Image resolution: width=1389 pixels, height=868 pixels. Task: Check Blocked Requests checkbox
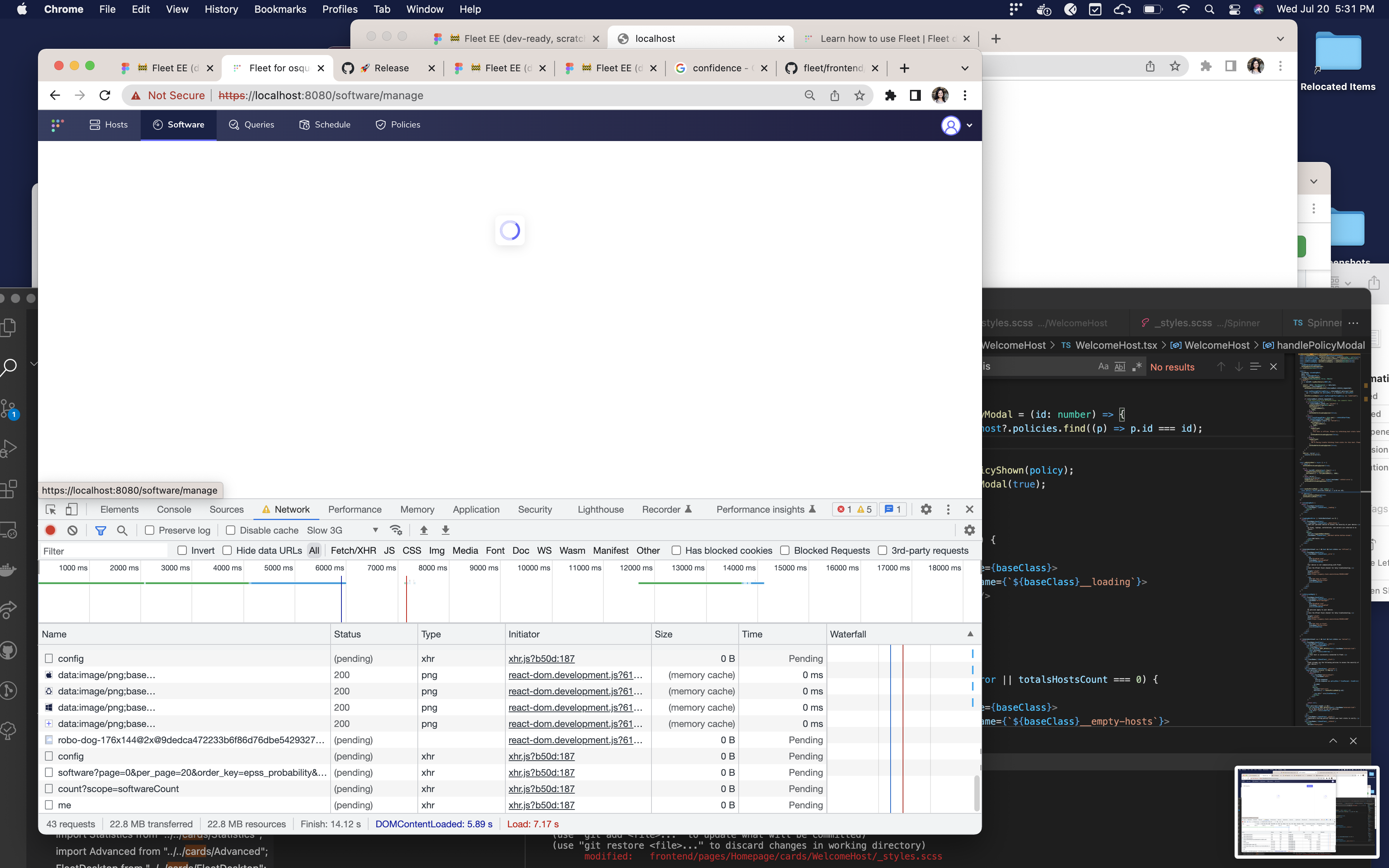tap(785, 550)
